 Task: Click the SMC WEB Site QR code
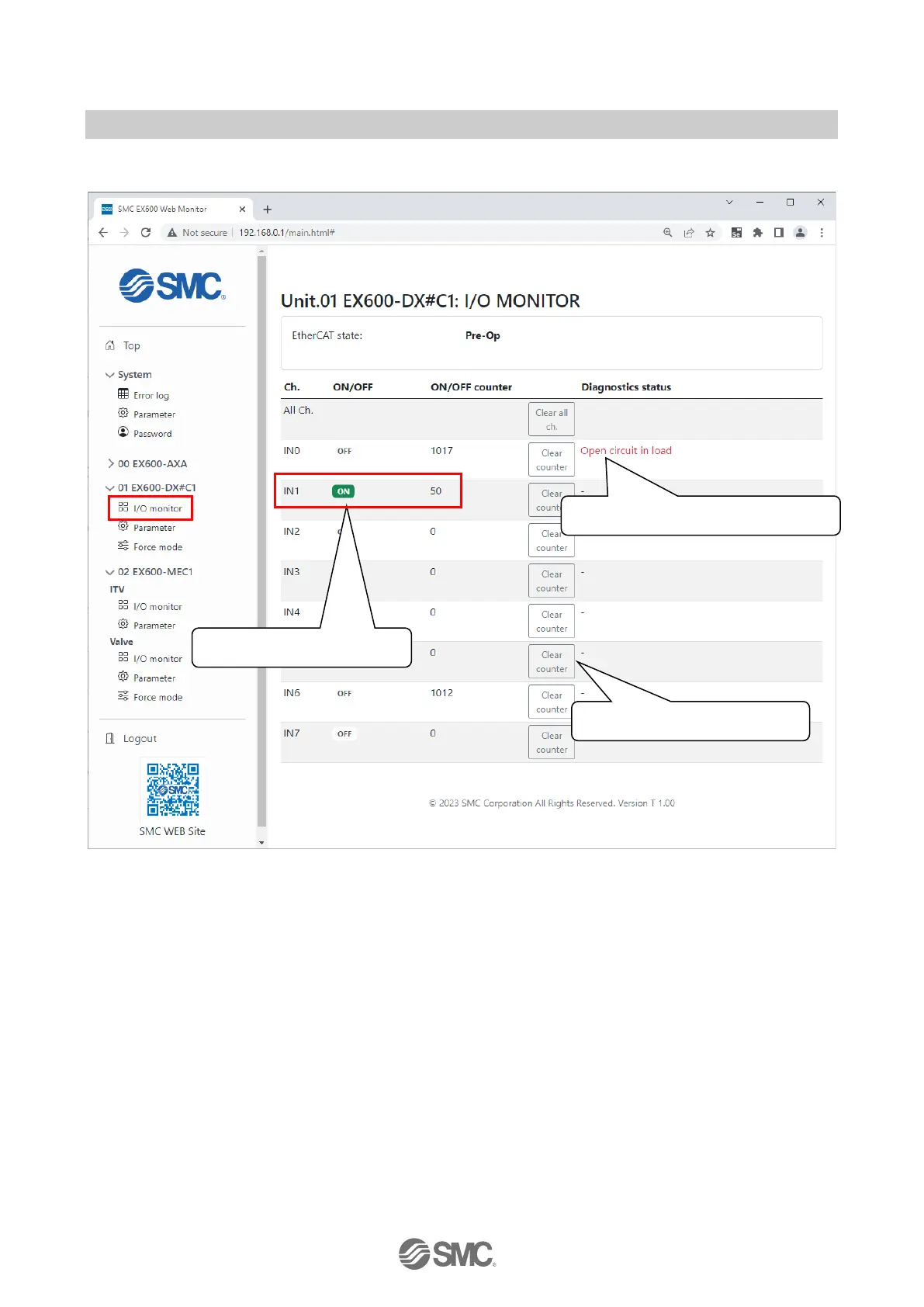[173, 789]
